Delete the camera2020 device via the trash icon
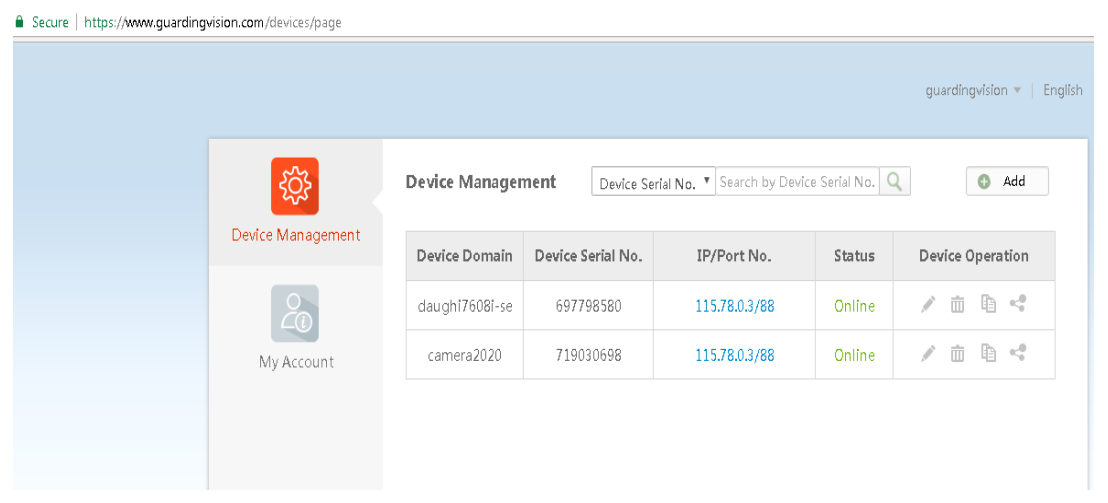 [x=958, y=353]
